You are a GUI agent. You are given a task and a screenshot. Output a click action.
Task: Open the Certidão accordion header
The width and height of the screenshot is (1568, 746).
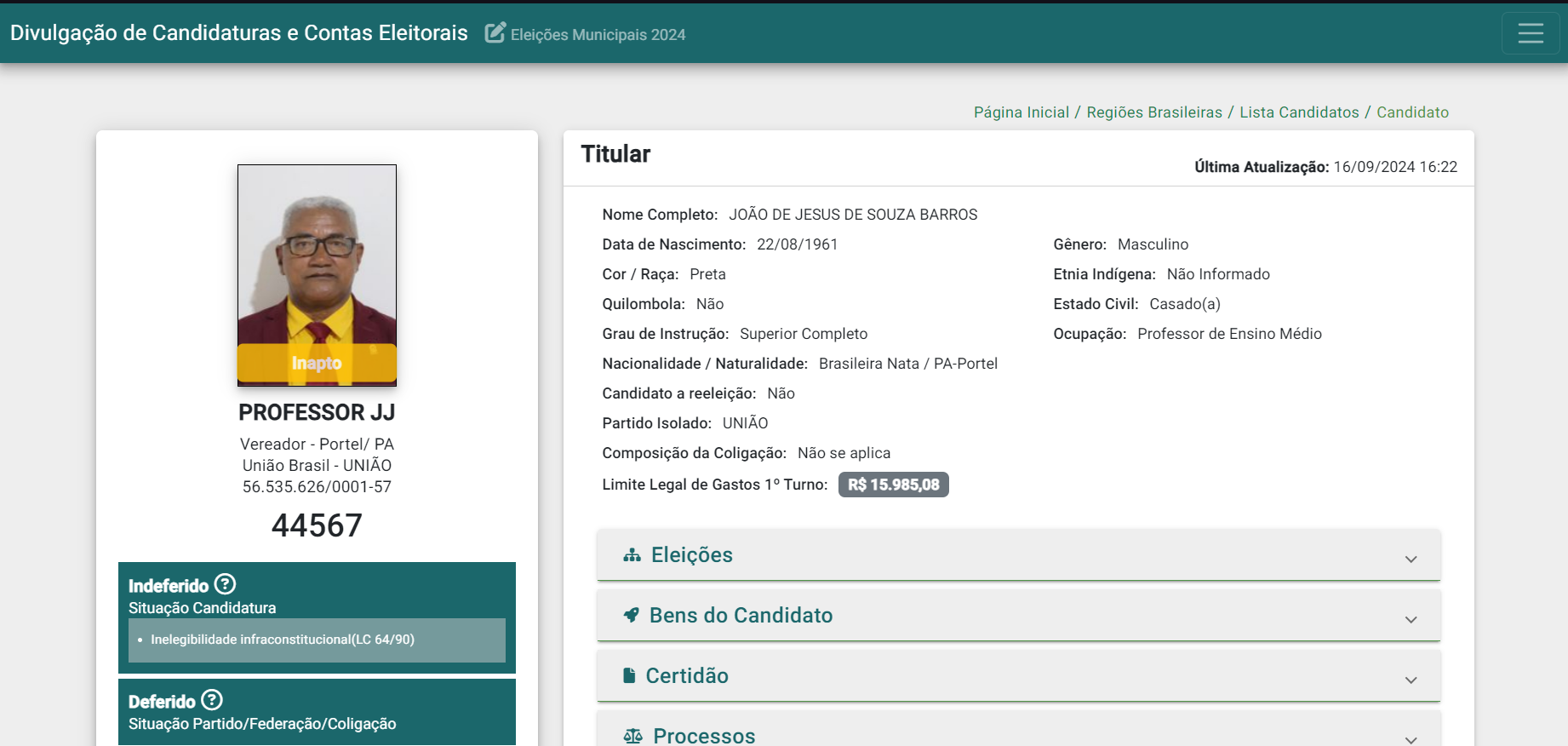[x=1018, y=675]
